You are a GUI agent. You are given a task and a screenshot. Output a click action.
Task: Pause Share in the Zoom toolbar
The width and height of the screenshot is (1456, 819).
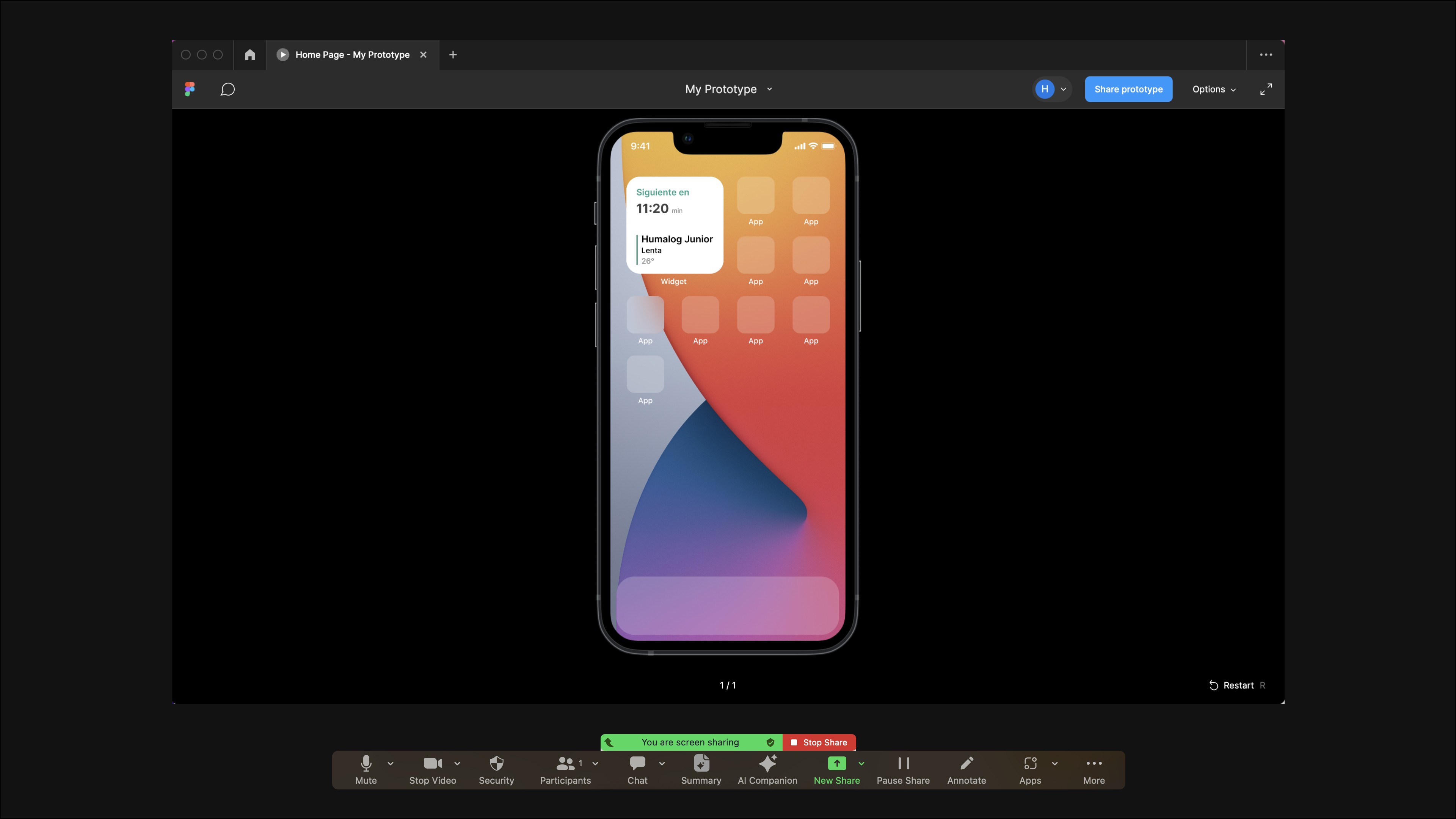point(903,770)
